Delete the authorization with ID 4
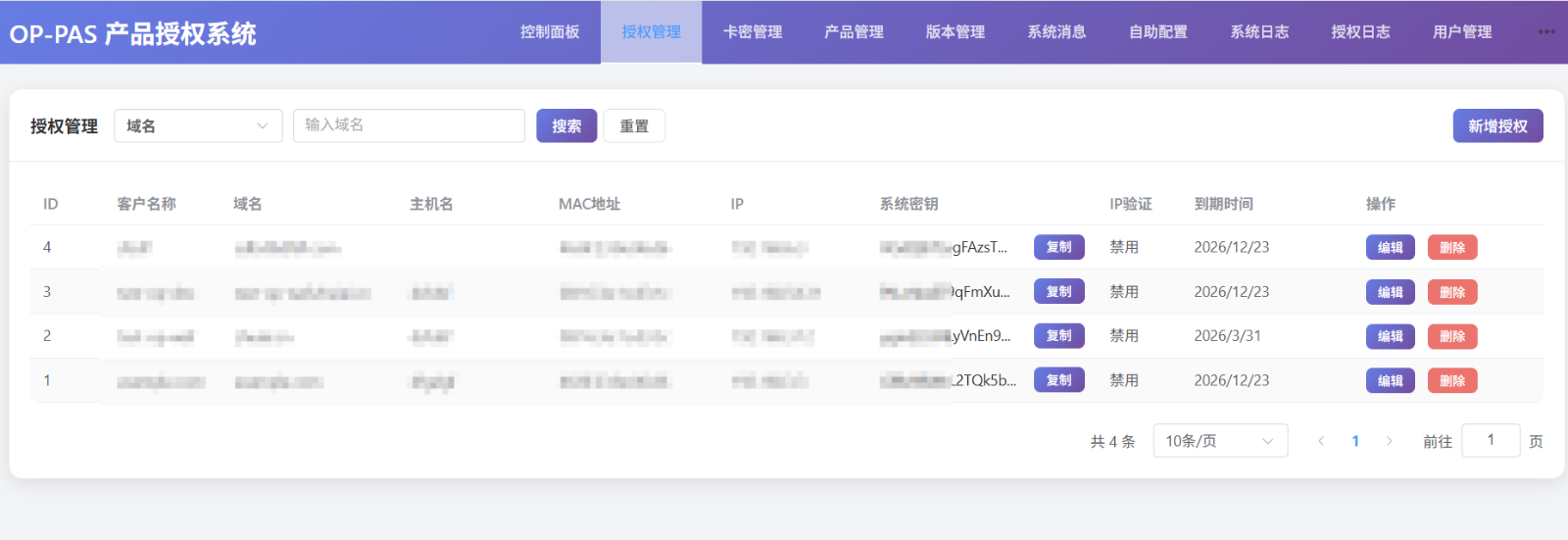This screenshot has height=540, width=1568. tap(1452, 248)
